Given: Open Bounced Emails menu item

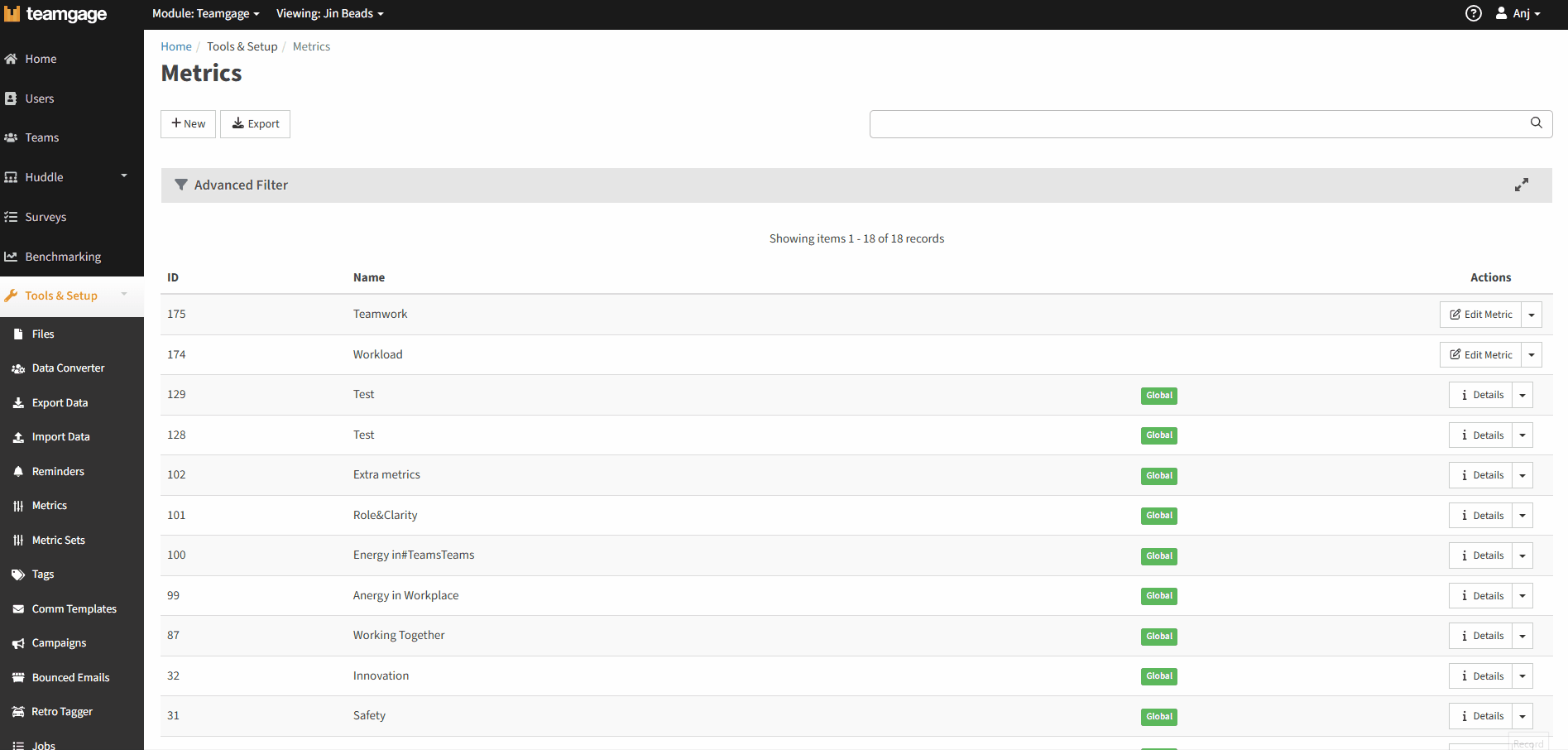Looking at the screenshot, I should (x=70, y=678).
